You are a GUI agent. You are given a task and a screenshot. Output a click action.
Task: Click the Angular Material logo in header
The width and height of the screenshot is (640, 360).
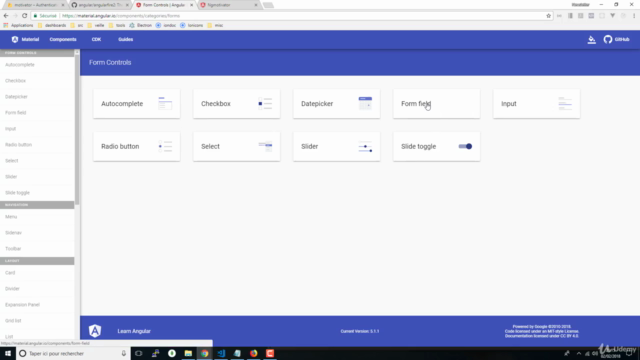(25, 40)
